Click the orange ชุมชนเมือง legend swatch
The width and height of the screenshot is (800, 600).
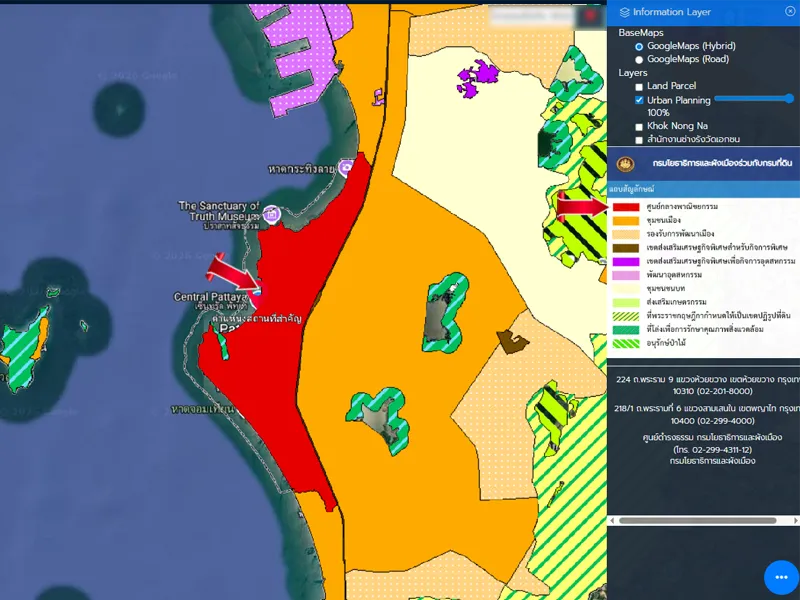click(x=626, y=221)
